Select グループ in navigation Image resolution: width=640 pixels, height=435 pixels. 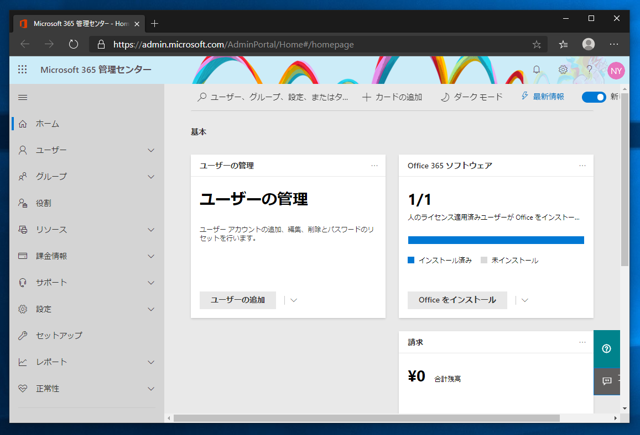point(51,177)
